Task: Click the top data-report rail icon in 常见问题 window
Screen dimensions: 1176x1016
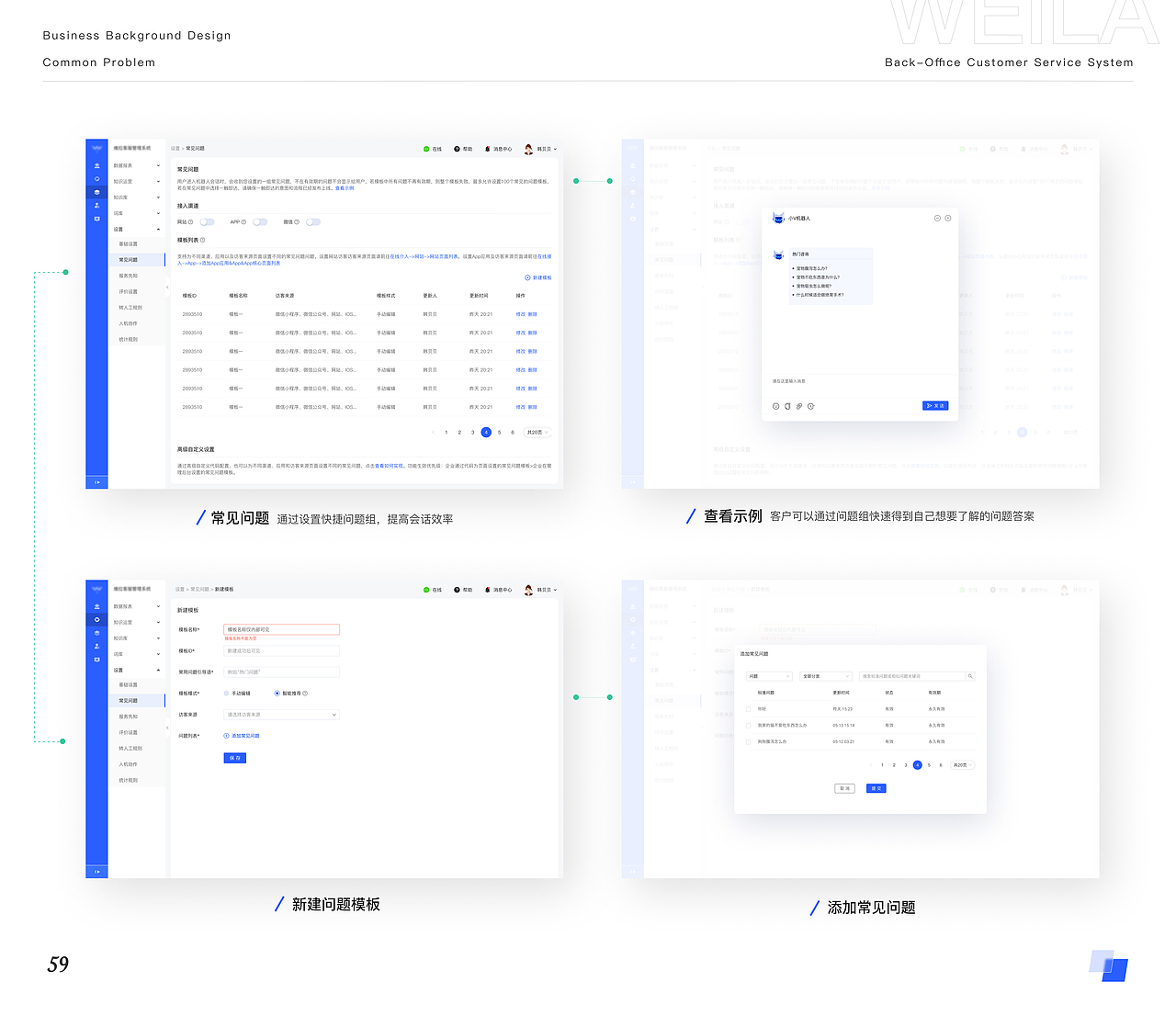Action: tap(96, 165)
